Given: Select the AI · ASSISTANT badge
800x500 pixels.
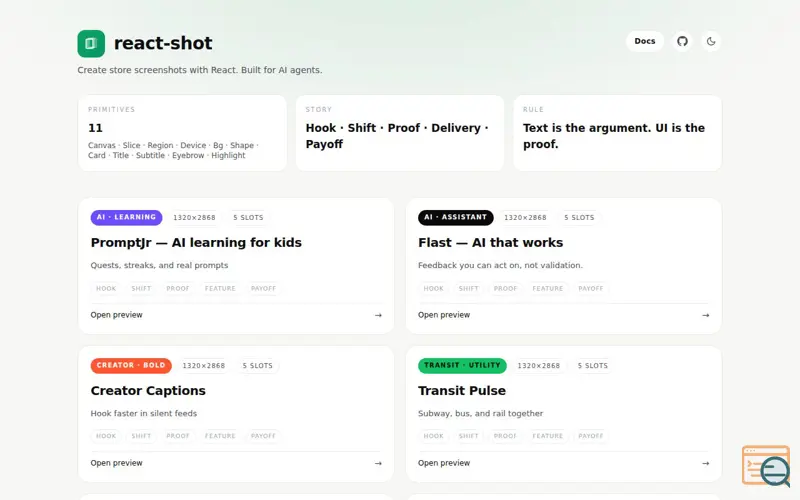Looking at the screenshot, I should (456, 217).
